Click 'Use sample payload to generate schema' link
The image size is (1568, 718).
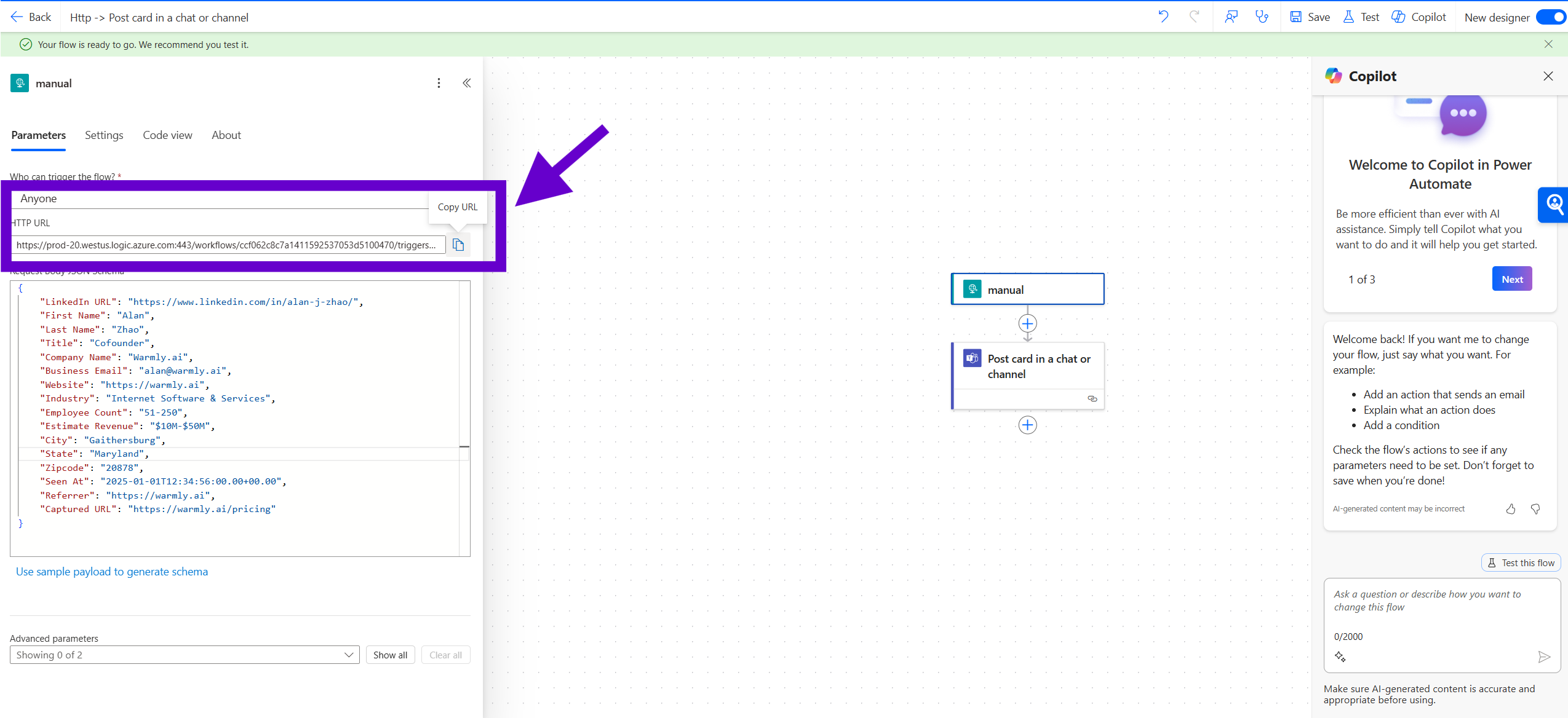tap(112, 572)
